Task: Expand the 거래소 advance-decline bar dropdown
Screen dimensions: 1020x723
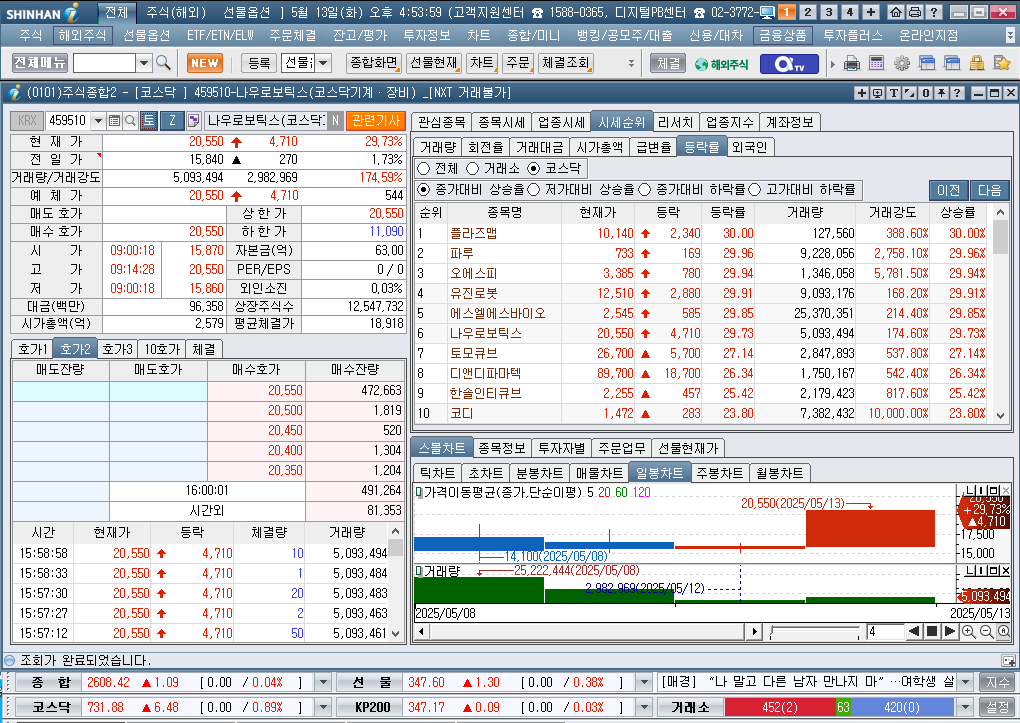Action: pos(966,707)
